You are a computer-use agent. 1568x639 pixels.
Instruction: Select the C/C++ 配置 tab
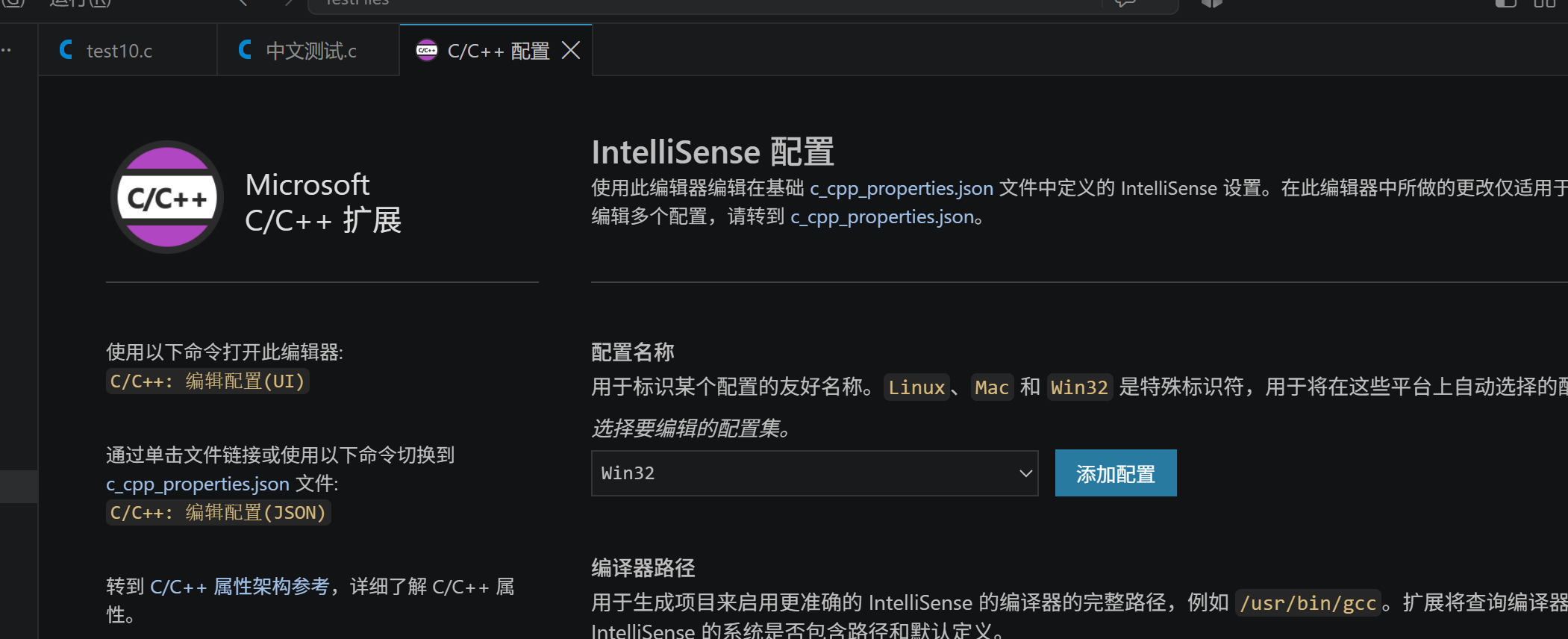(496, 51)
